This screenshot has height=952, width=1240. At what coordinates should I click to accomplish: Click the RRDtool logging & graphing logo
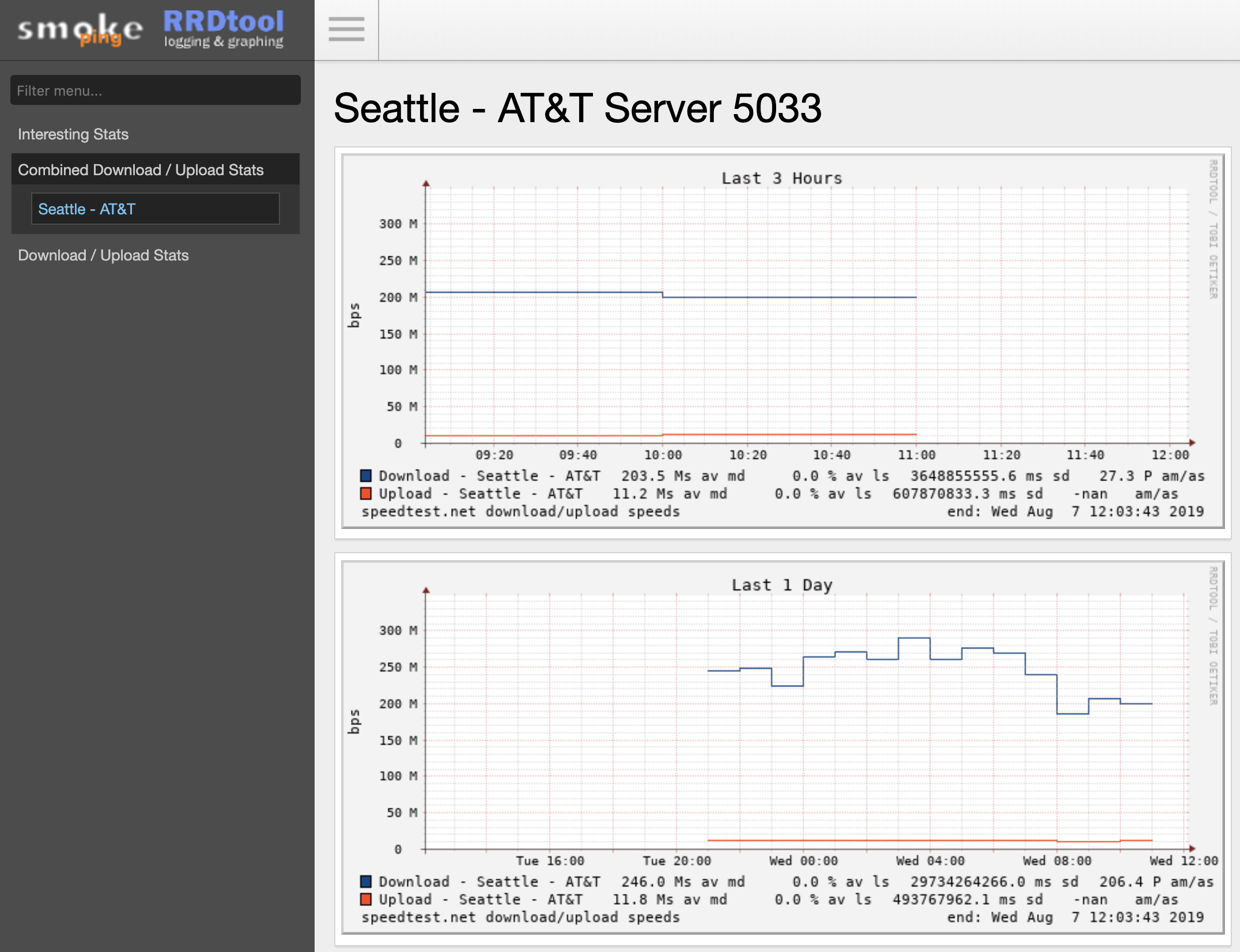(224, 29)
